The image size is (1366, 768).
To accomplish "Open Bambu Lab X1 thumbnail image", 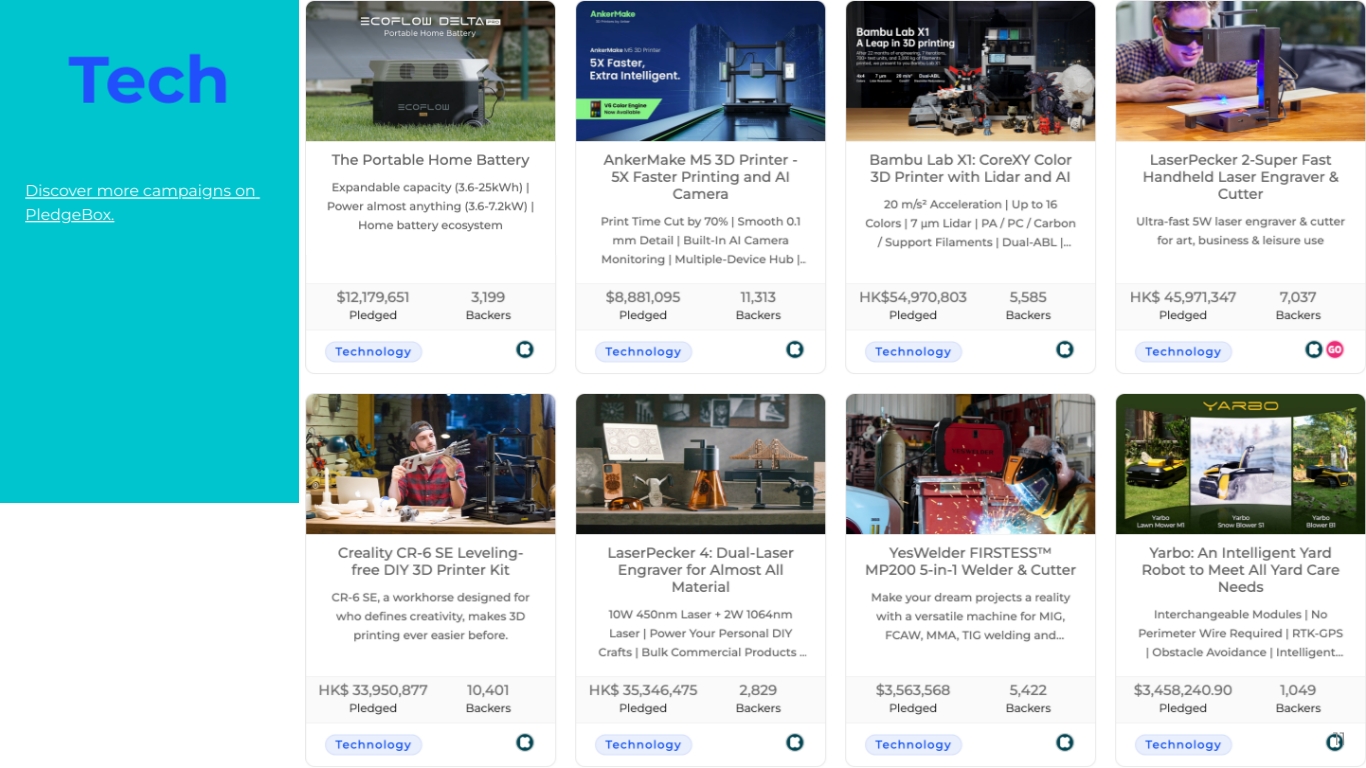I will pos(971,71).
